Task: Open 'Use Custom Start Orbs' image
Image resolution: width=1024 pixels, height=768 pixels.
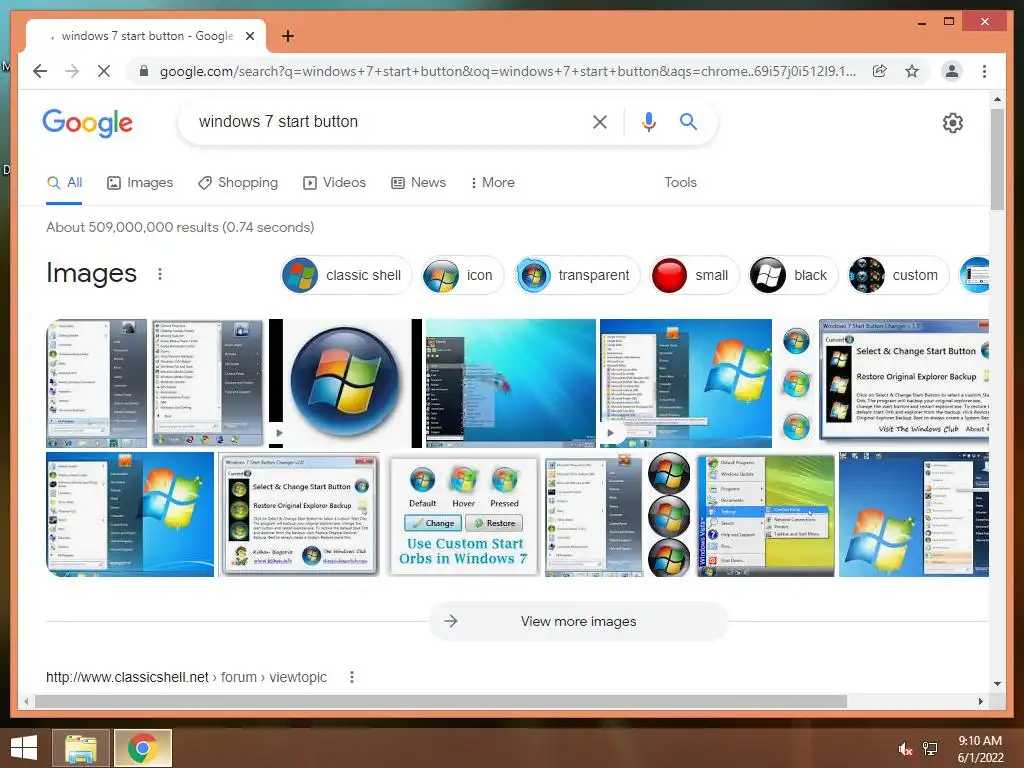Action: [464, 515]
